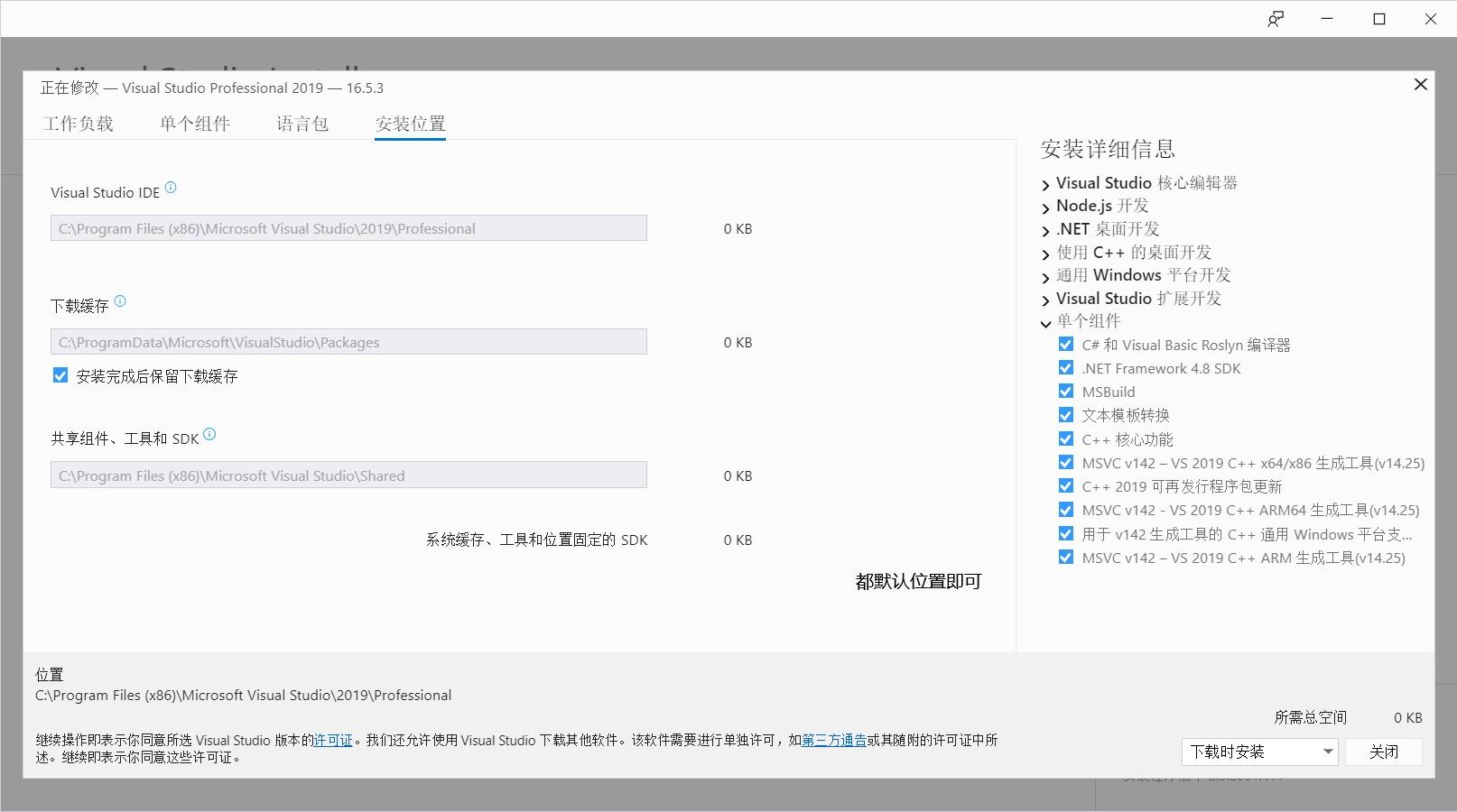Viewport: 1457px width, 812px height.
Task: Expand 通用 Windows 平台开发 details
Action: (1045, 277)
